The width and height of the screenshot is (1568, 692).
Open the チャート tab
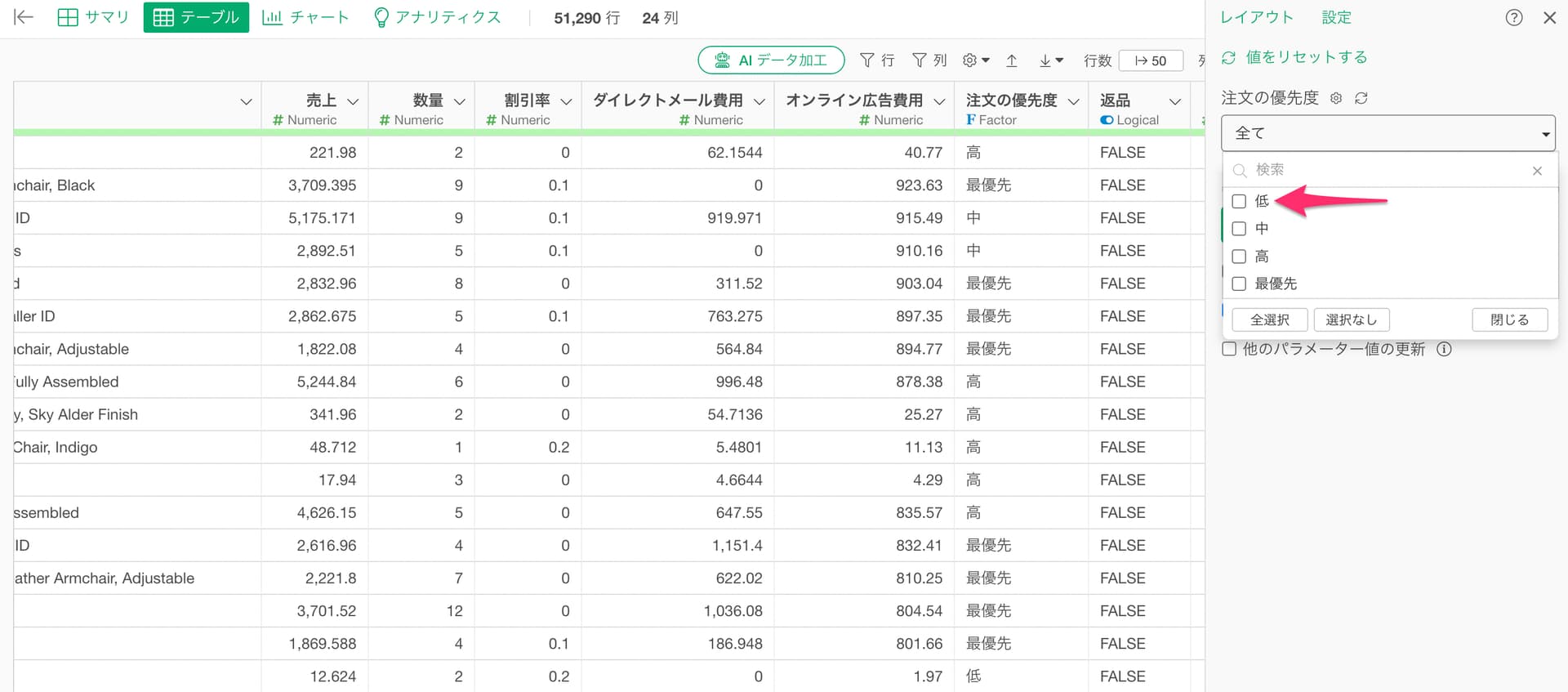coord(305,17)
